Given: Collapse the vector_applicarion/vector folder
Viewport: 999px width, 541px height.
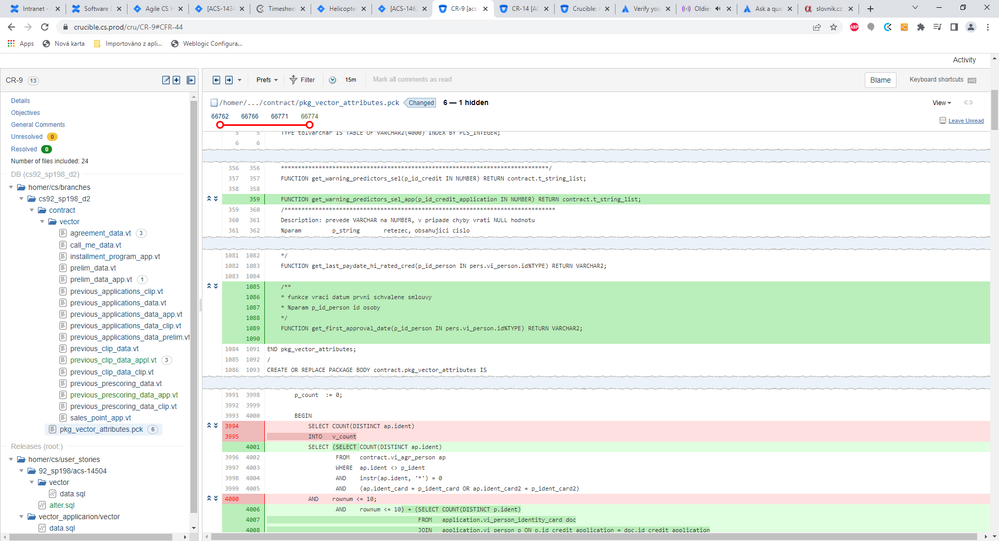Looking at the screenshot, I should coord(21,517).
